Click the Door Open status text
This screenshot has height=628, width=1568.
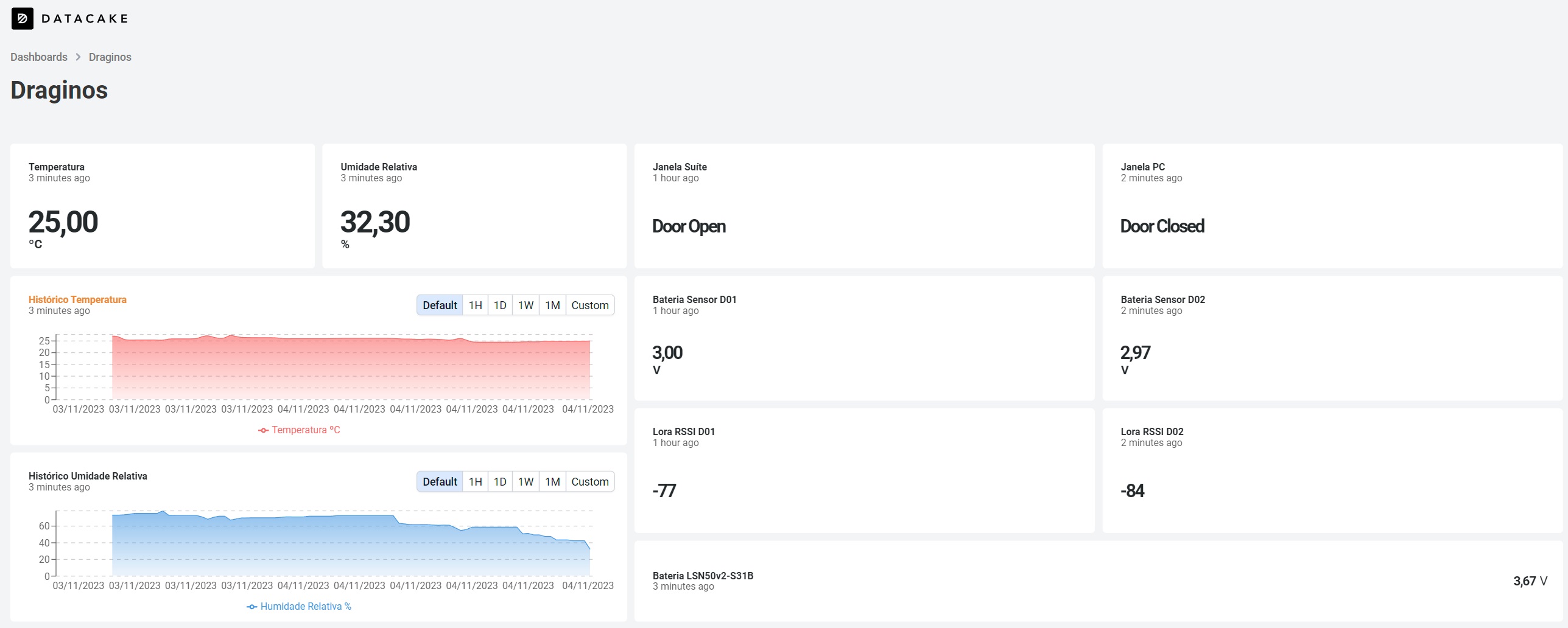689,226
